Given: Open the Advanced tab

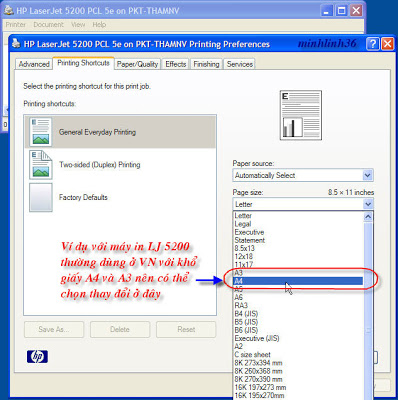Looking at the screenshot, I should (34, 64).
